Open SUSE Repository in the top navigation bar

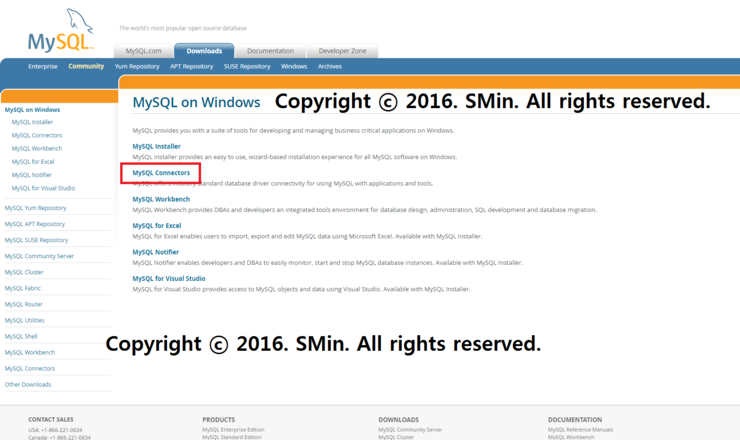[x=247, y=67]
